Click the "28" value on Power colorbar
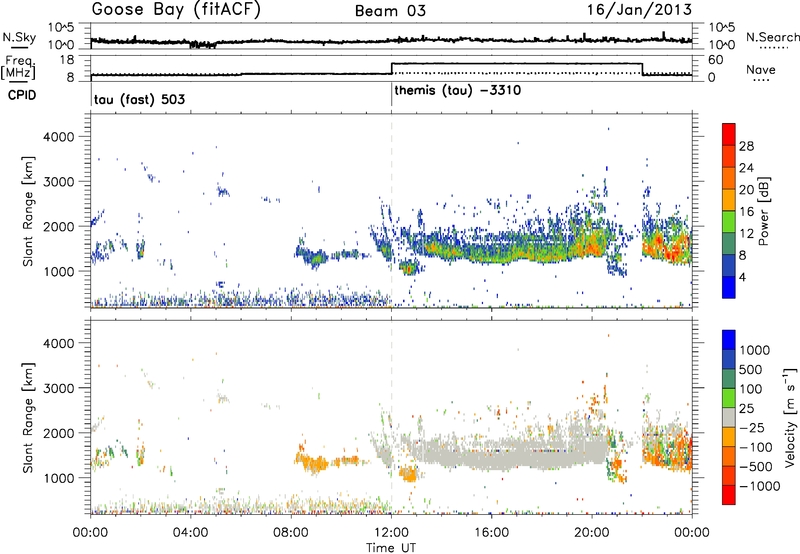Image resolution: width=800 pixels, height=554 pixels. pyautogui.click(x=746, y=146)
